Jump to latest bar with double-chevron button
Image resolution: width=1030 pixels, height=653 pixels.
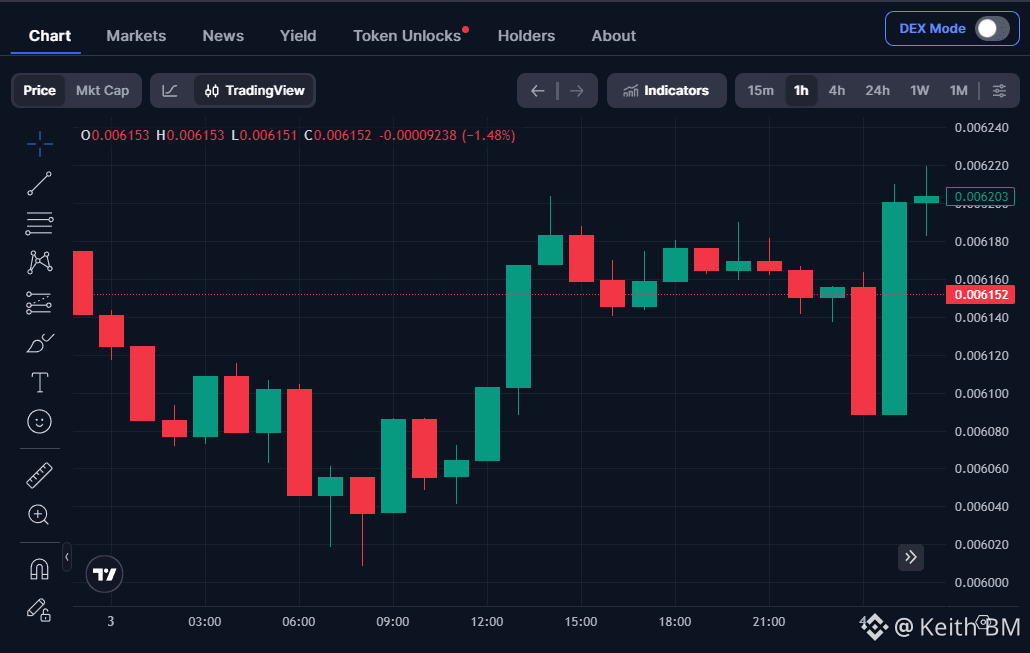[910, 557]
